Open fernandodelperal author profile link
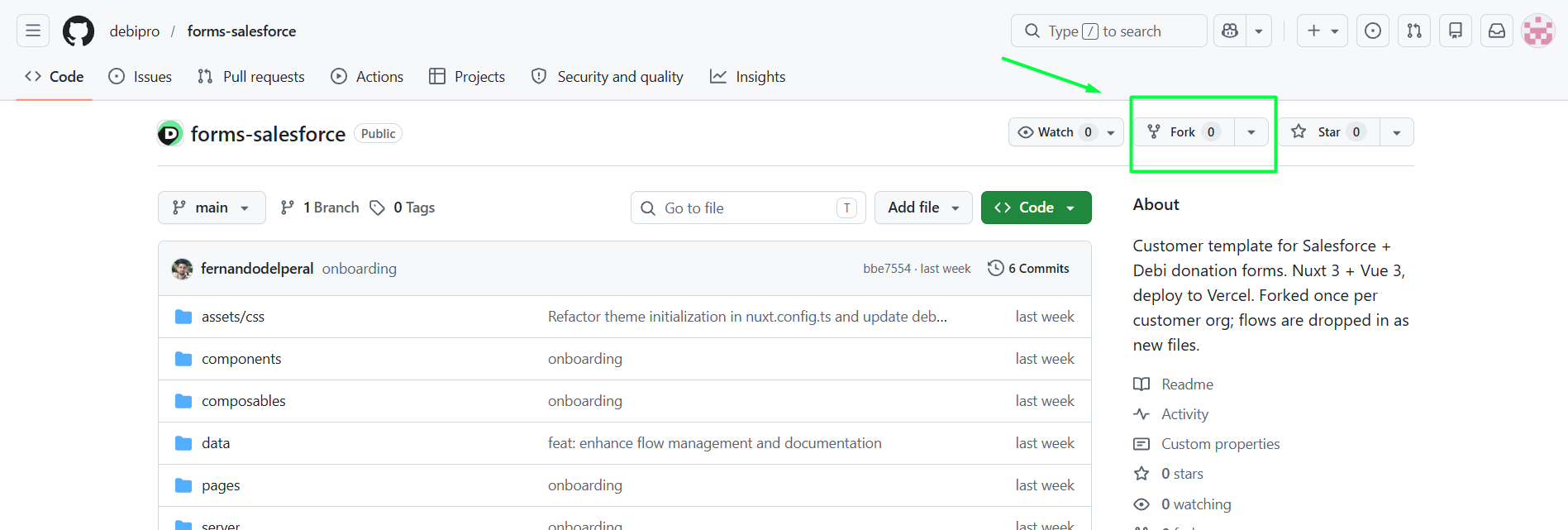The height and width of the screenshot is (530, 1568). point(257,269)
